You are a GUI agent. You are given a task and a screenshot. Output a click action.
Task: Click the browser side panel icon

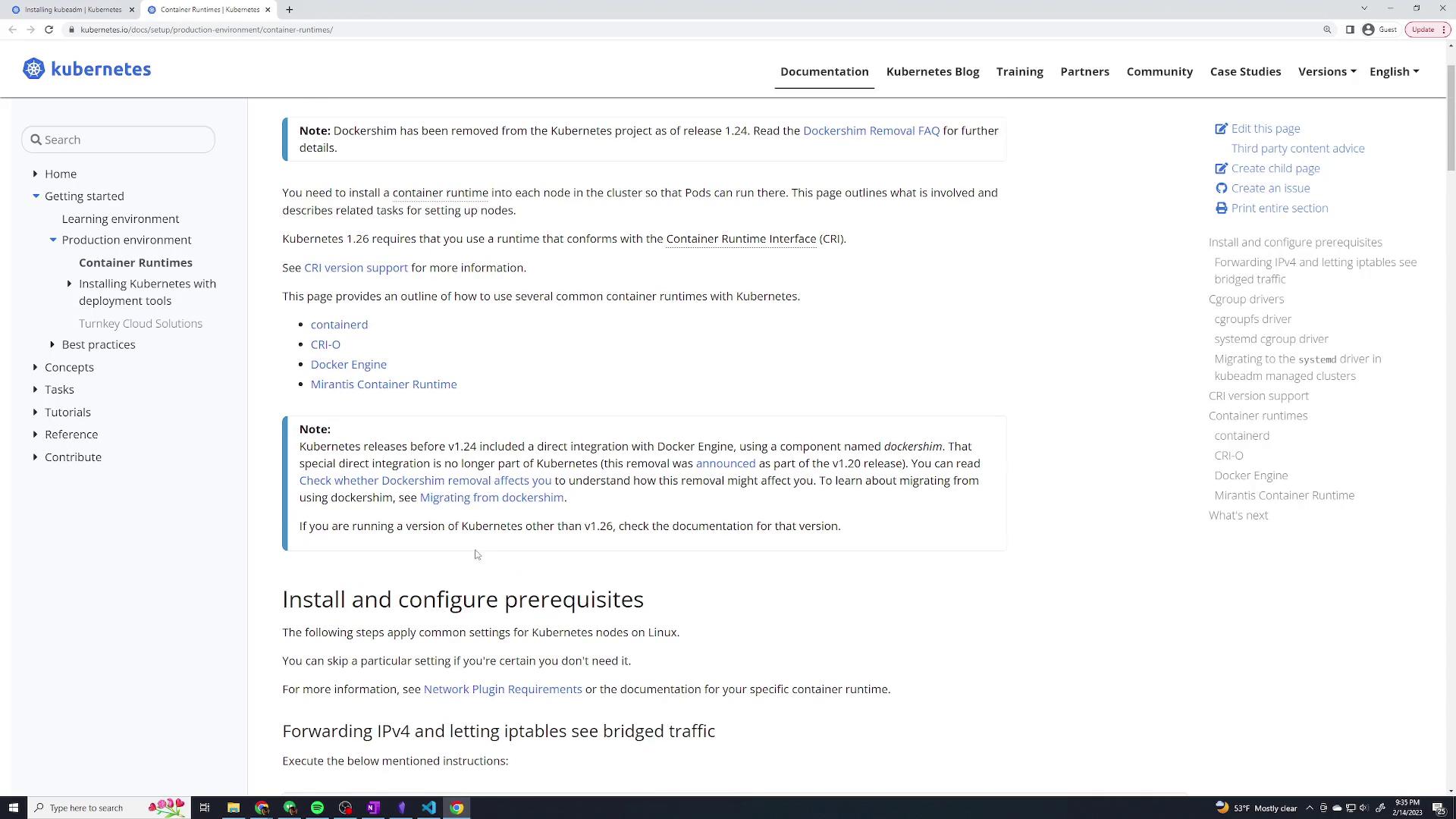pyautogui.click(x=1350, y=30)
